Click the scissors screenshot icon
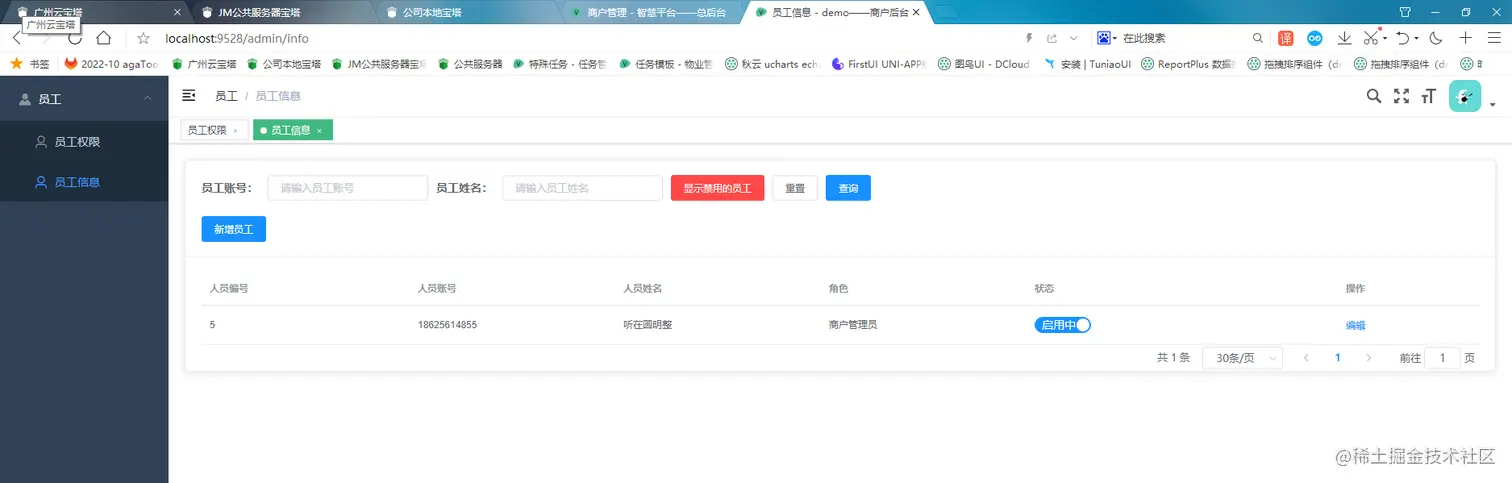This screenshot has width=1512, height=483. click(x=1370, y=38)
